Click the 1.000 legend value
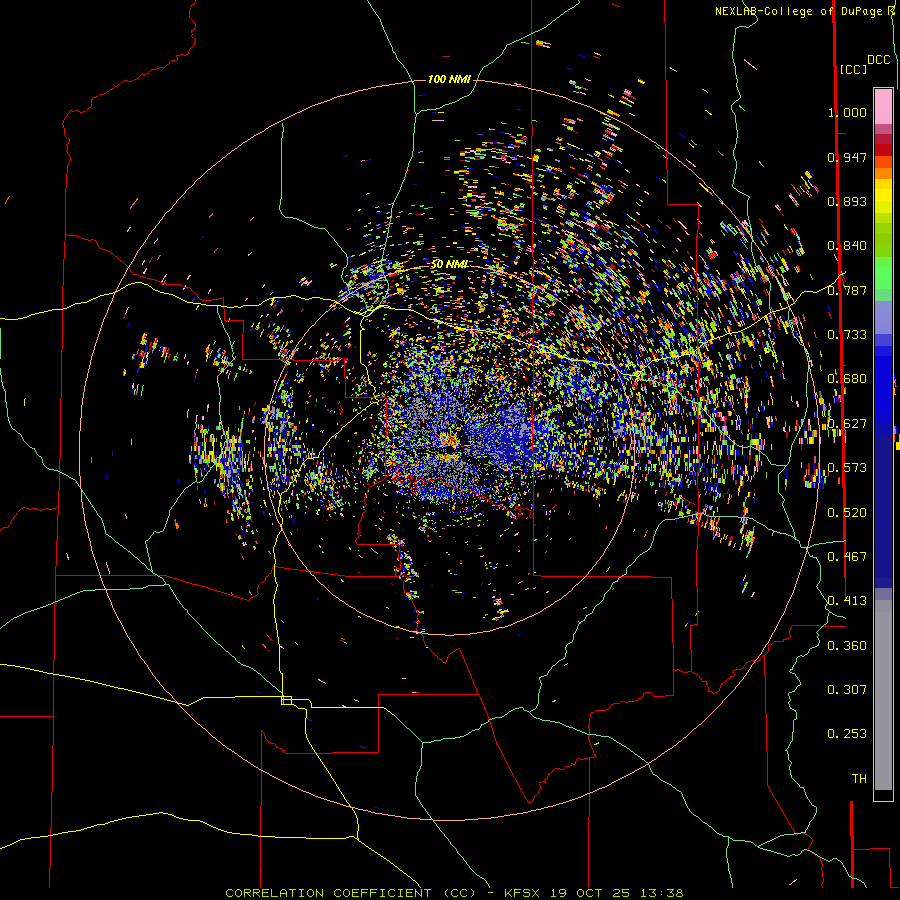The width and height of the screenshot is (900, 900). [x=847, y=112]
